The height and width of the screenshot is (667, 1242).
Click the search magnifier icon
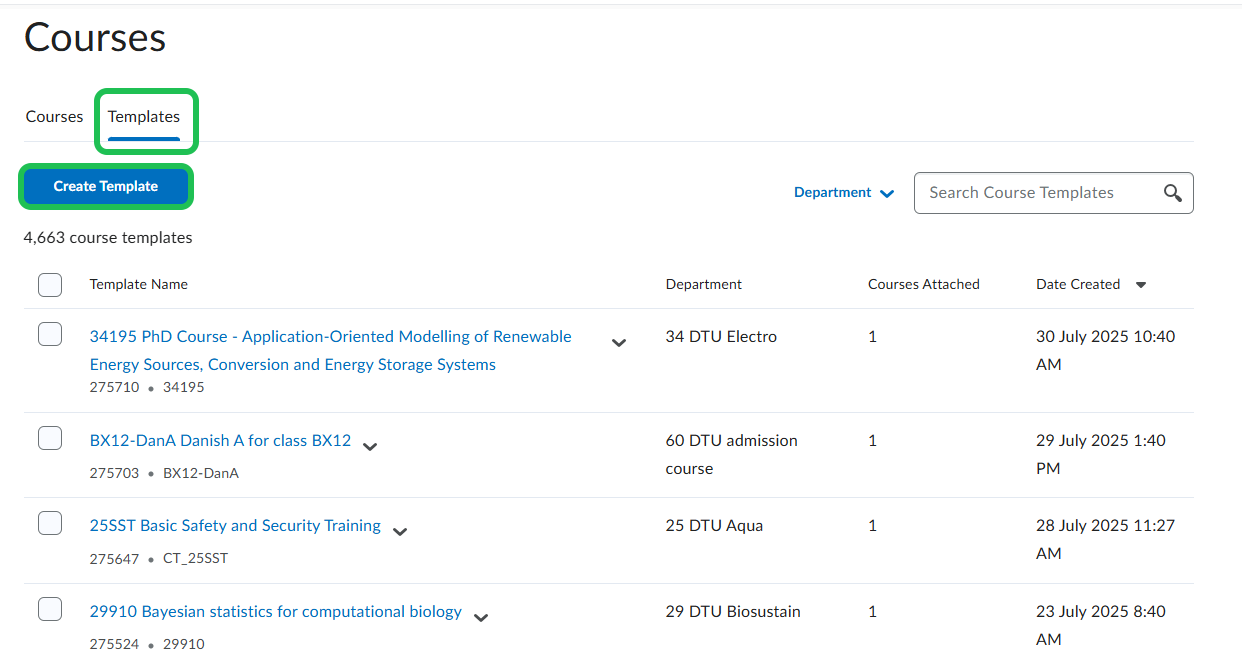1173,193
